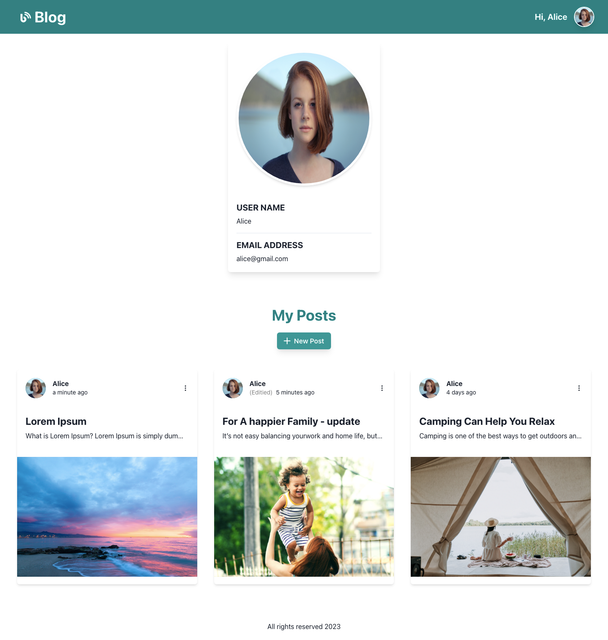This screenshot has height=640, width=608.
Task: Click the alice@gmail.com email address
Action: 262,259
